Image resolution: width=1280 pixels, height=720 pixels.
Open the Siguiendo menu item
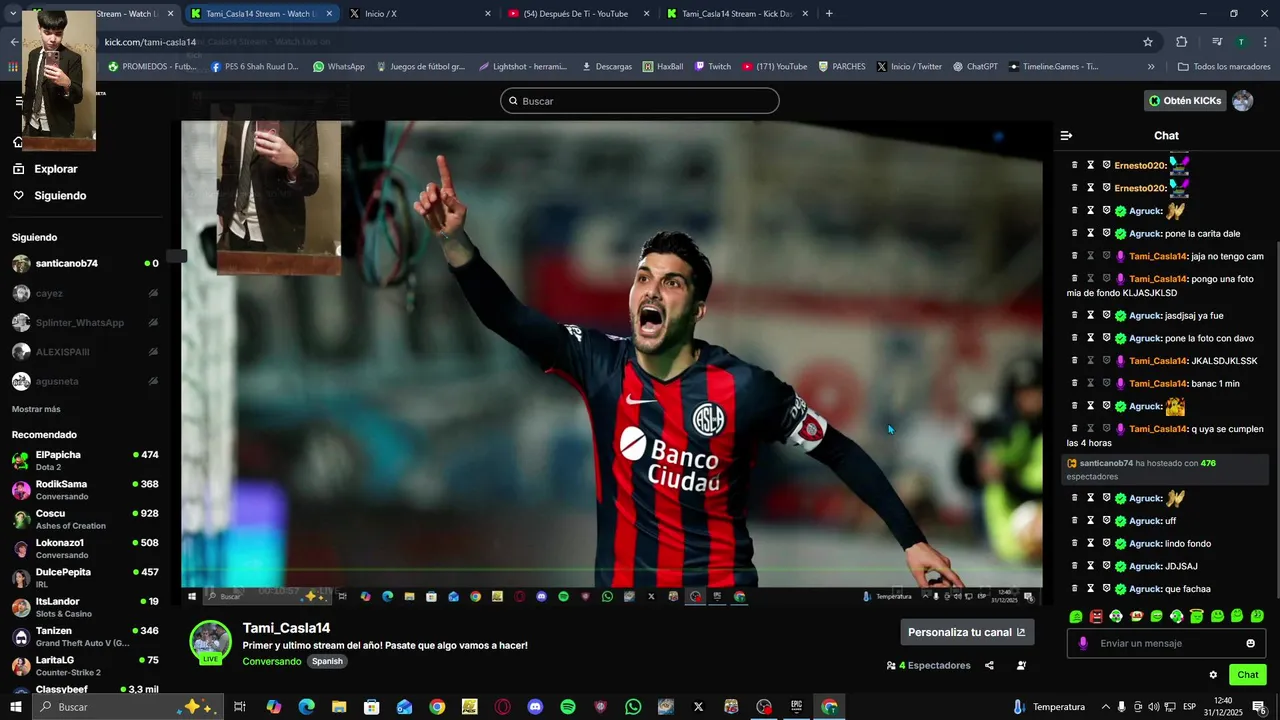pyautogui.click(x=60, y=195)
